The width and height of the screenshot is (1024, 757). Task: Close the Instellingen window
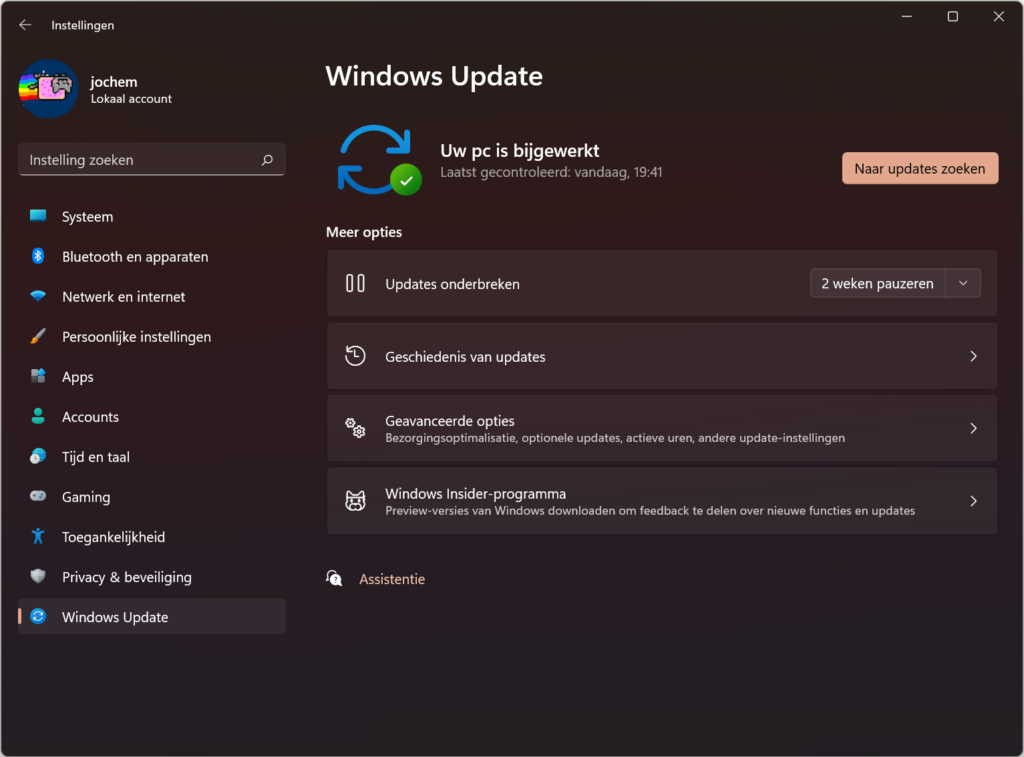(999, 16)
